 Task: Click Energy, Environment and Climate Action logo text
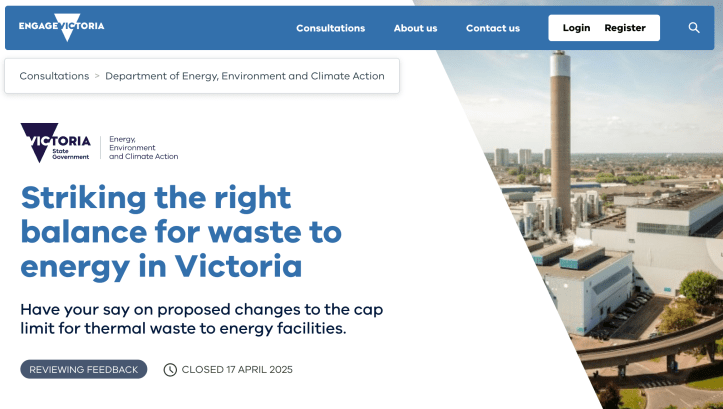pos(143,148)
